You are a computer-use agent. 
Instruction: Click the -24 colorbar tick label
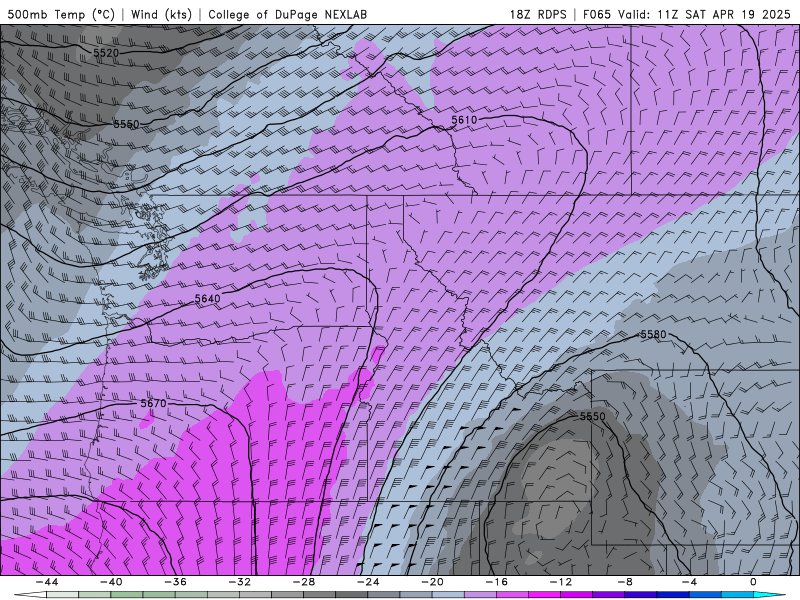[x=368, y=582]
